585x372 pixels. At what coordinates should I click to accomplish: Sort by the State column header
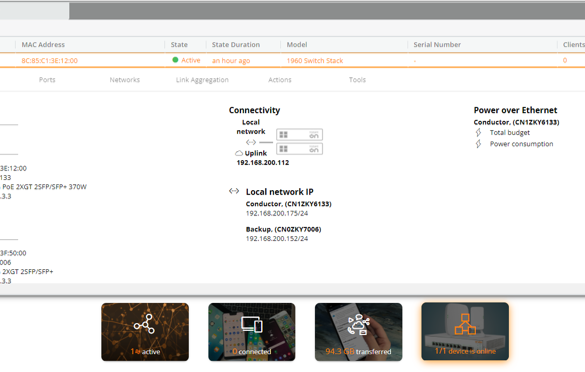pos(179,44)
